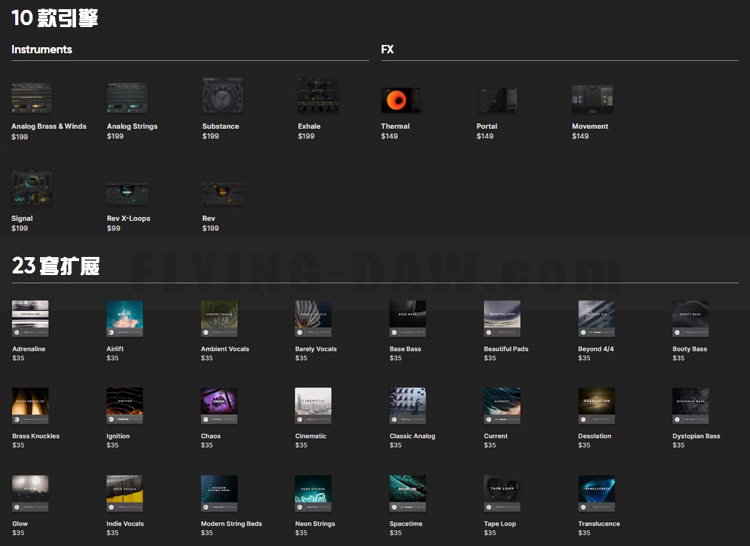This screenshot has height=546, width=750.
Task: Select the Rev X-Loops instrument image
Action: coord(127,194)
